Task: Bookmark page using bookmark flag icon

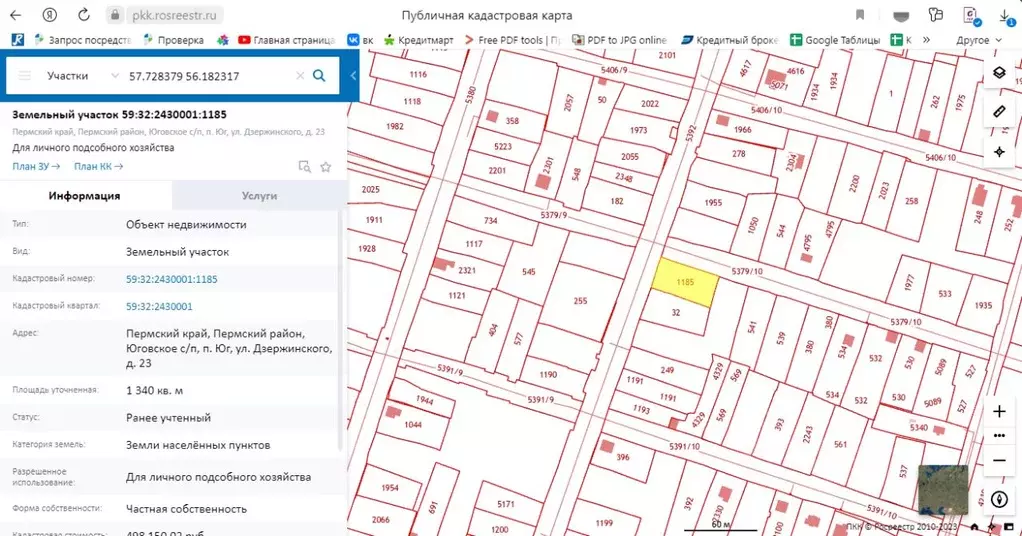Action: coord(860,15)
